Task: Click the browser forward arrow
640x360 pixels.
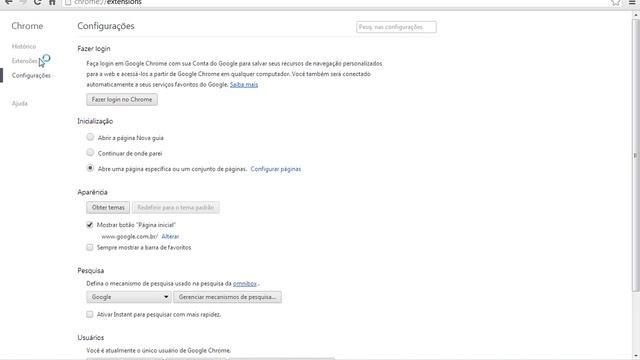Action: click(x=23, y=2)
